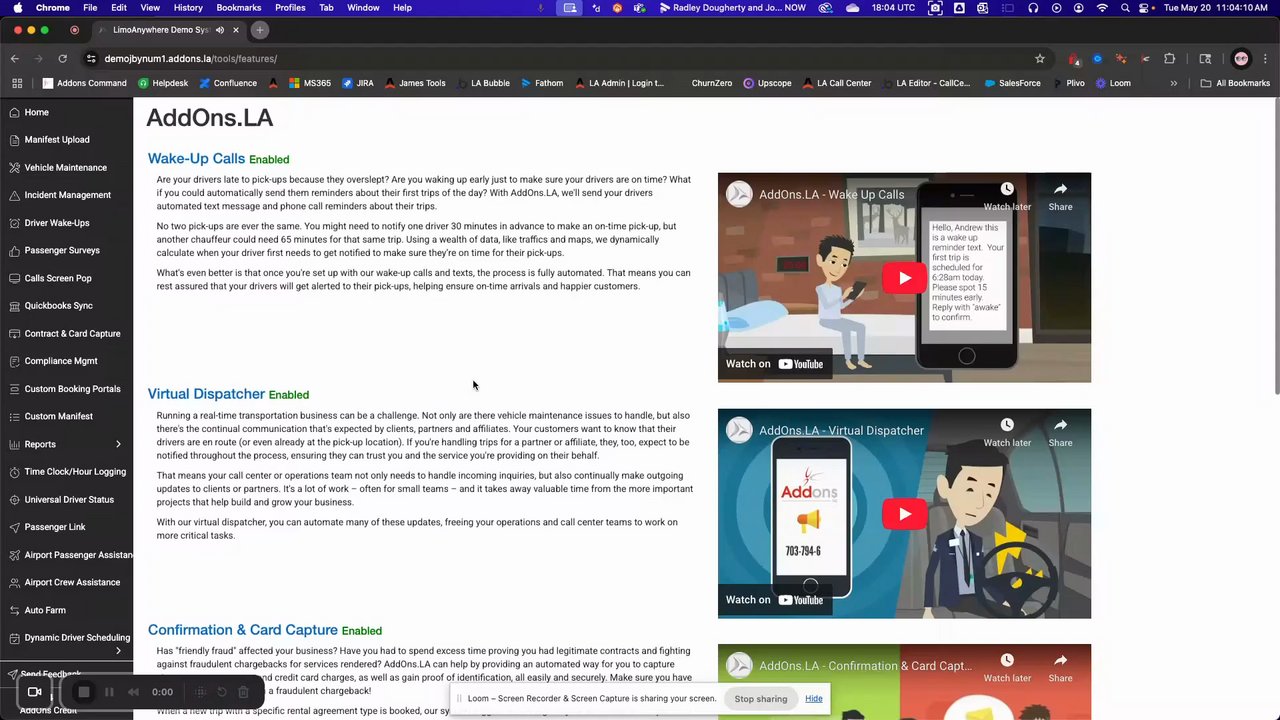Open Home in the sidebar
1280x720 pixels.
pyautogui.click(x=36, y=112)
